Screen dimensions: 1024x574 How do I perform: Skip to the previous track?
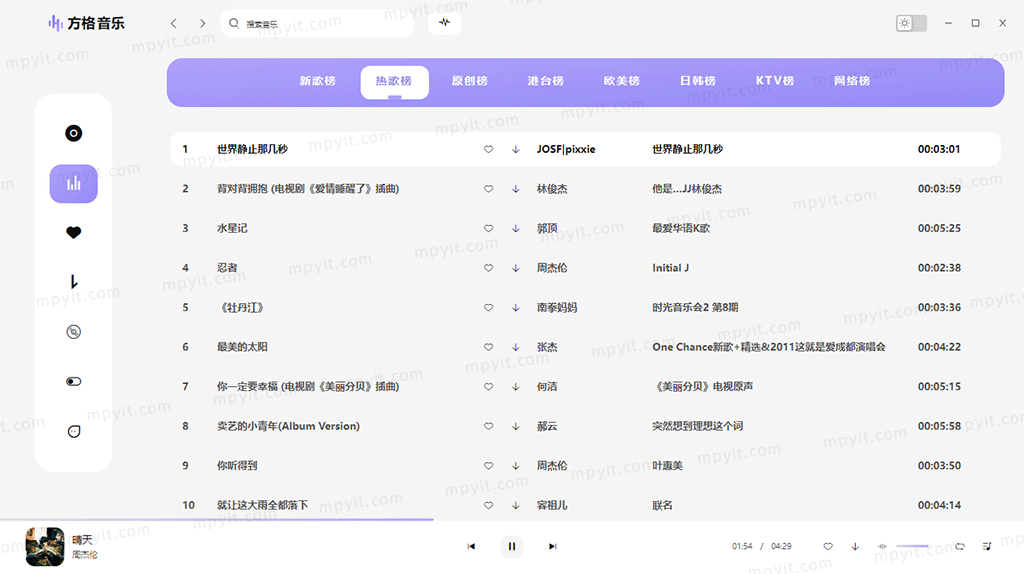(x=471, y=547)
